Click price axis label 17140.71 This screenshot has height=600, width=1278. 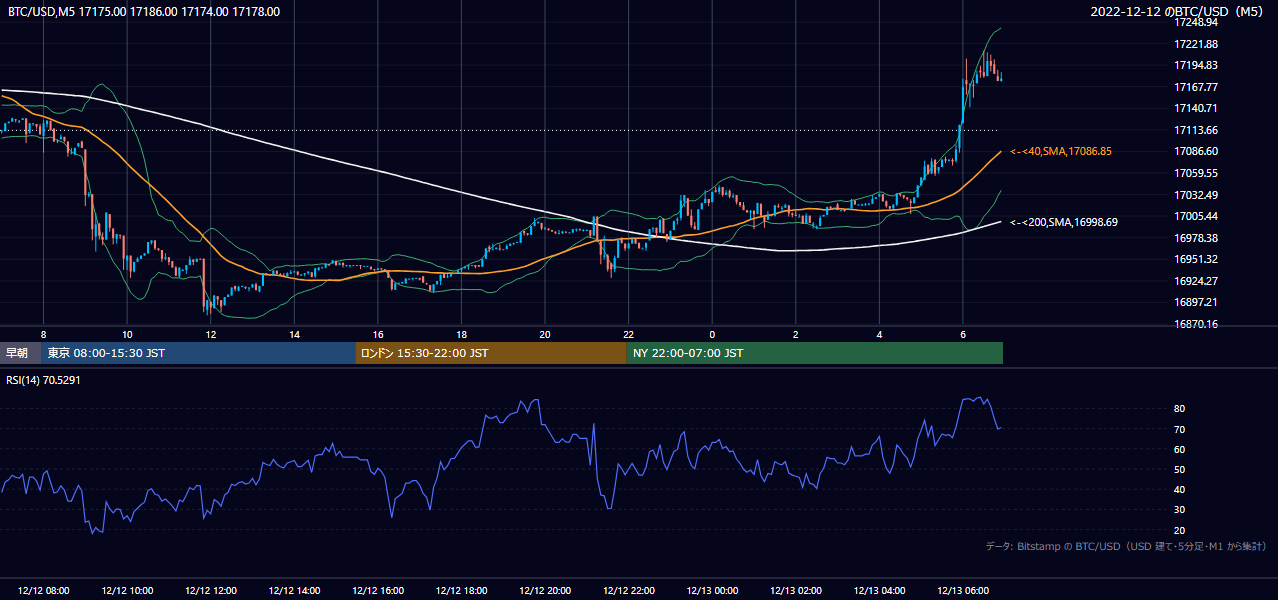coord(1197,108)
